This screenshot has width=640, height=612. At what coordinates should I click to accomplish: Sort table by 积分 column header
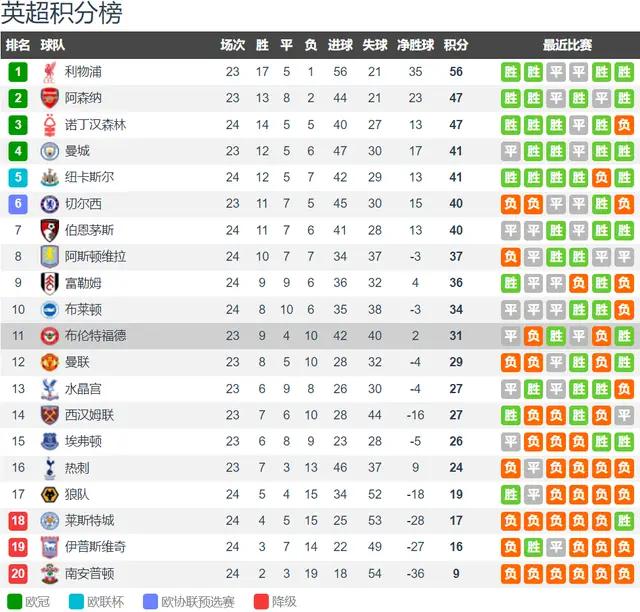pyautogui.click(x=455, y=45)
